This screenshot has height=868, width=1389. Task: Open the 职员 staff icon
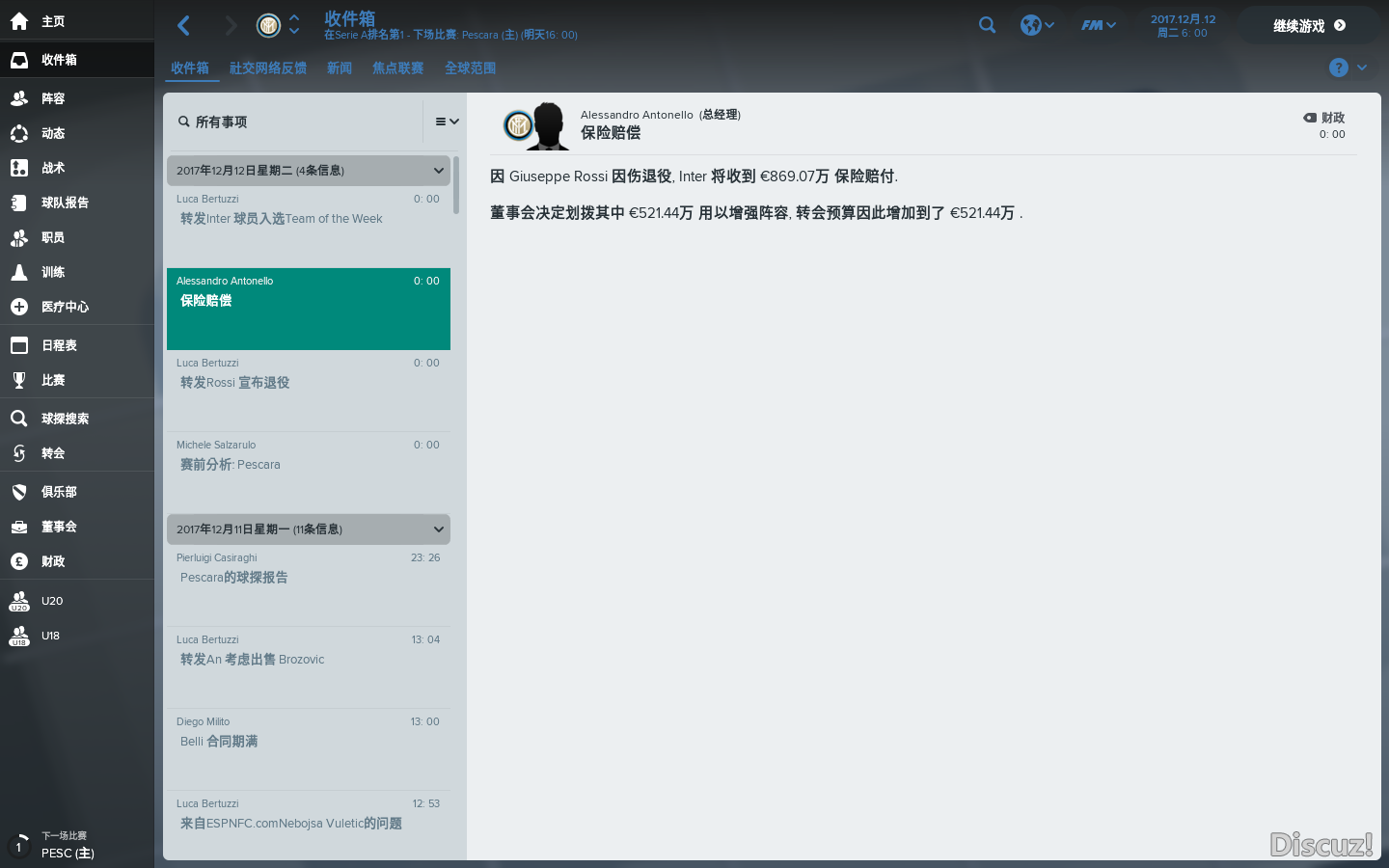[19, 237]
